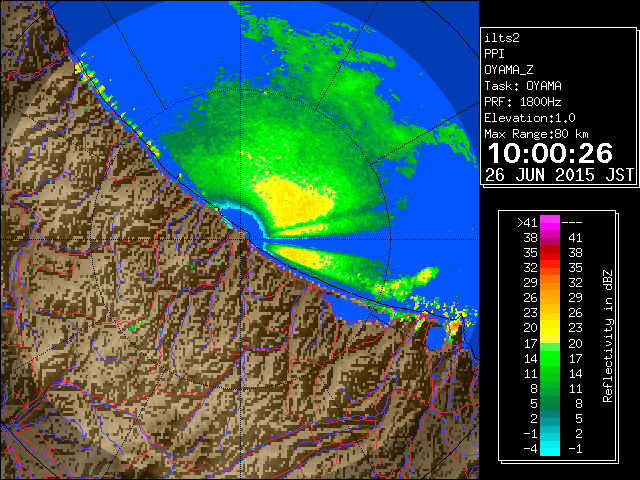Image resolution: width=640 pixels, height=480 pixels.
Task: Click the "Max Range:80 km" line
Action: coord(536,134)
